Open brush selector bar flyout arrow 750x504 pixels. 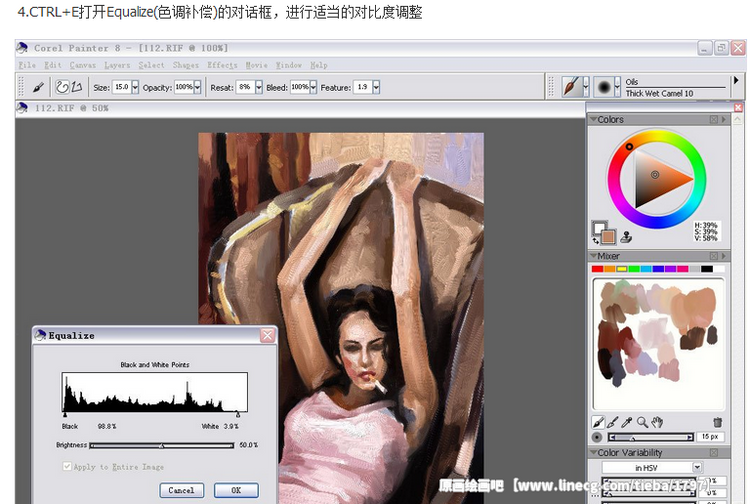[736, 81]
